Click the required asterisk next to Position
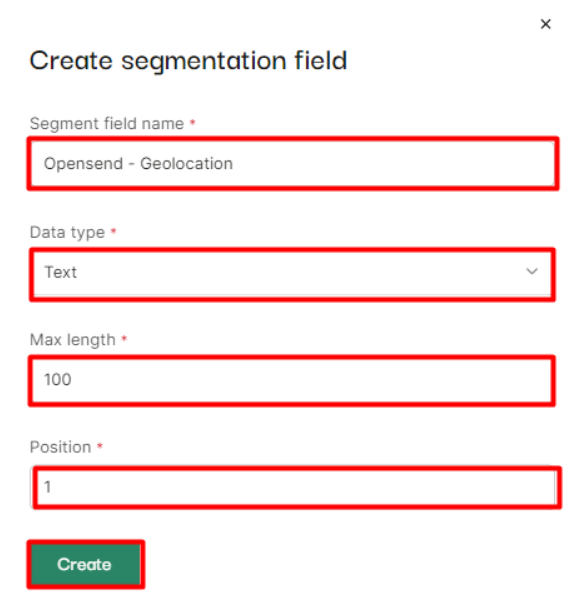Image resolution: width=577 pixels, height=610 pixels. coord(100,446)
